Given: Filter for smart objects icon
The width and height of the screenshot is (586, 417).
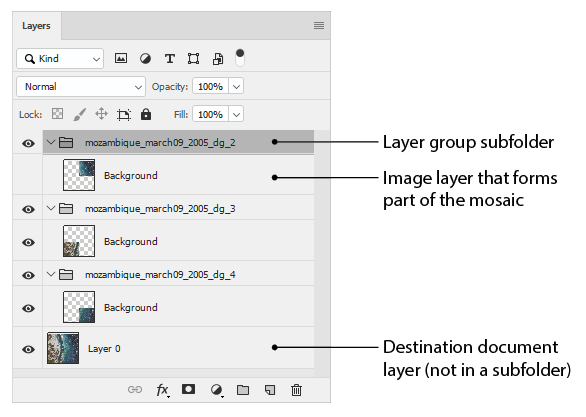Looking at the screenshot, I should (x=218, y=59).
